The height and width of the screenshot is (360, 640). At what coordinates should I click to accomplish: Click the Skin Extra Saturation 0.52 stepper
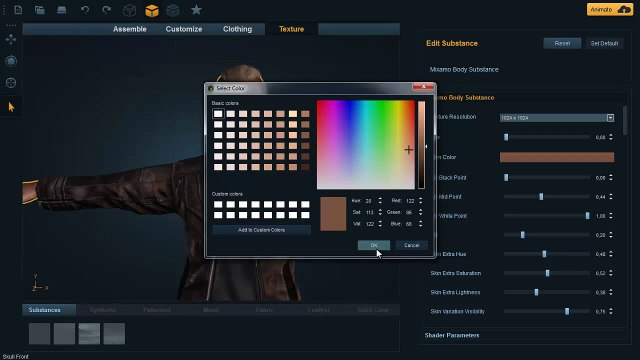coord(611,273)
